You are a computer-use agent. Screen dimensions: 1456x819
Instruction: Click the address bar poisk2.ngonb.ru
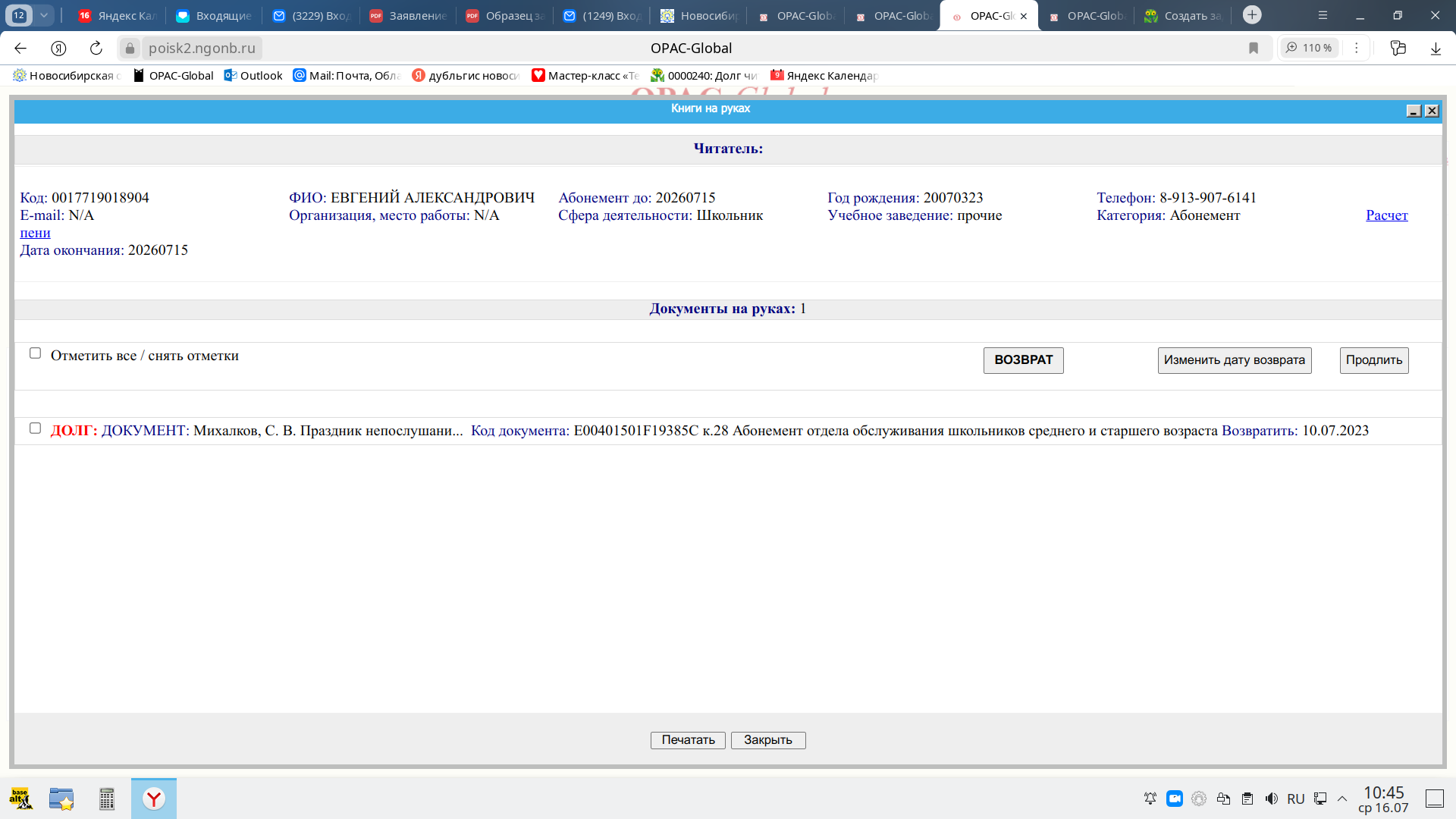pyautogui.click(x=202, y=48)
